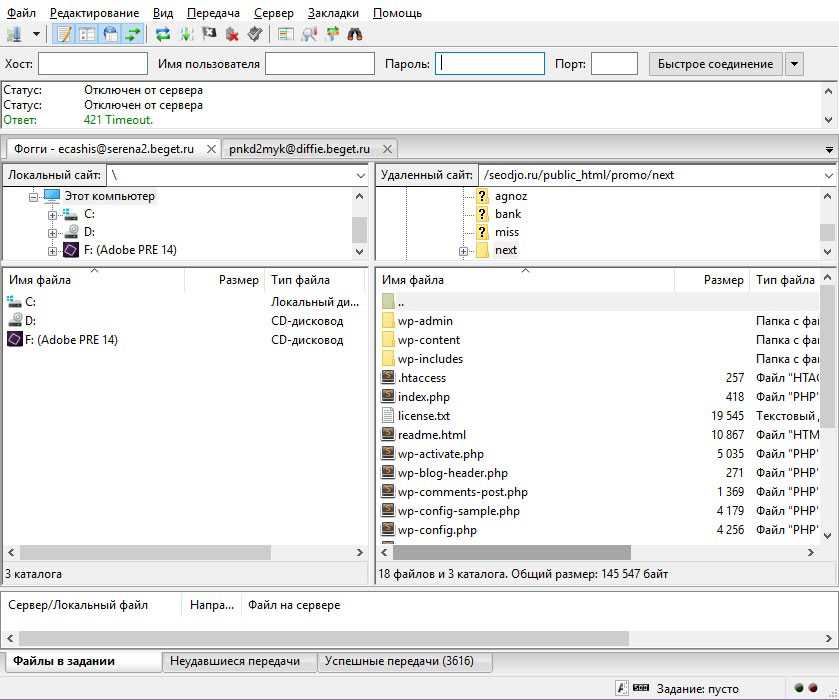Expand the remote site path dropdown
The height and width of the screenshot is (700, 839).
pos(828,175)
